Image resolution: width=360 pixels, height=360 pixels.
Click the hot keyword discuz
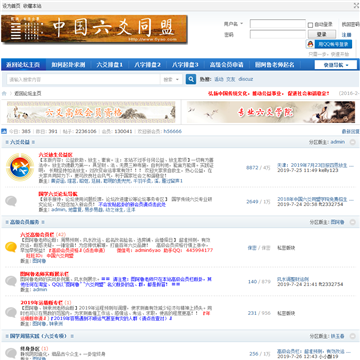click(x=245, y=79)
